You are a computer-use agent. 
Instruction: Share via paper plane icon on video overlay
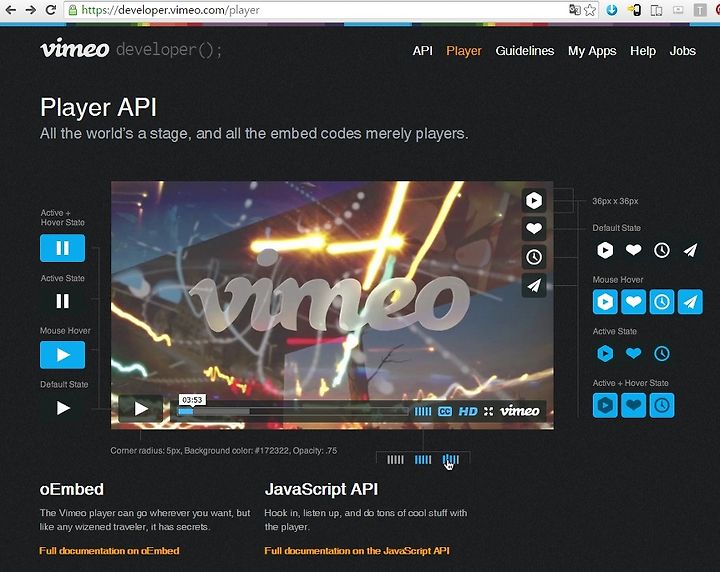[534, 286]
